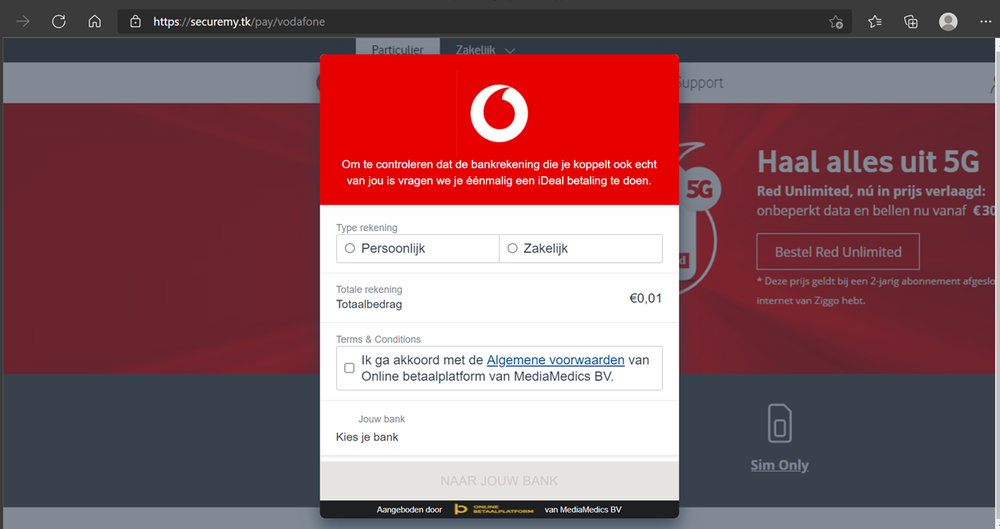
Task: Click the Haal alles uit 5G heading
Action: [x=868, y=161]
